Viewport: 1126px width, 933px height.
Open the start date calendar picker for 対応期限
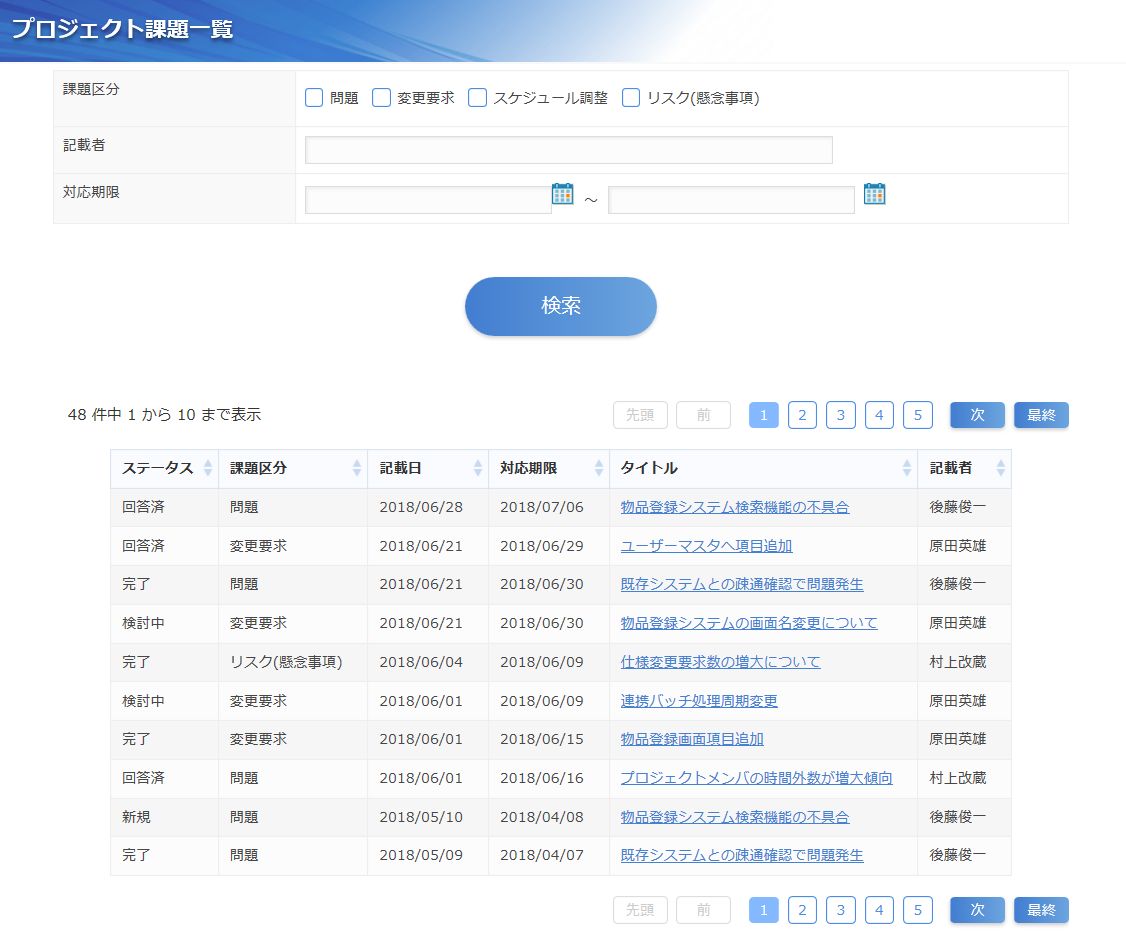click(x=563, y=194)
